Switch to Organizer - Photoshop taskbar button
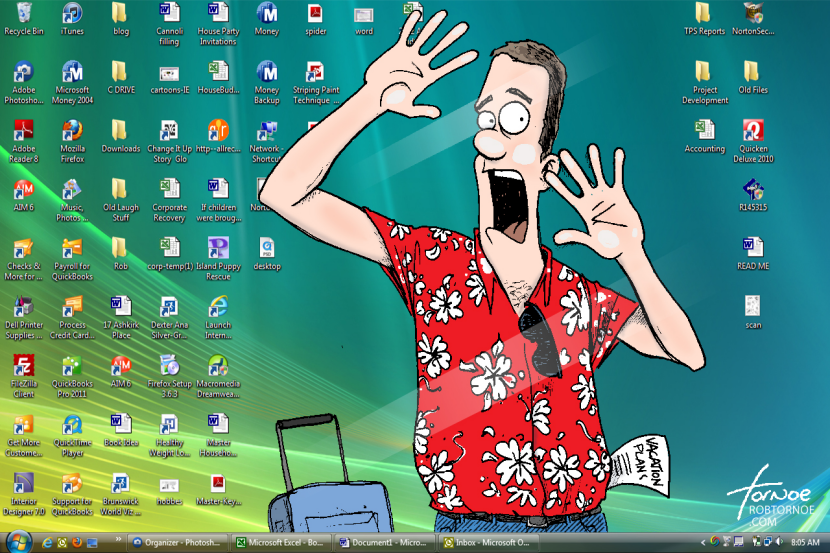The width and height of the screenshot is (830, 553). 179,542
